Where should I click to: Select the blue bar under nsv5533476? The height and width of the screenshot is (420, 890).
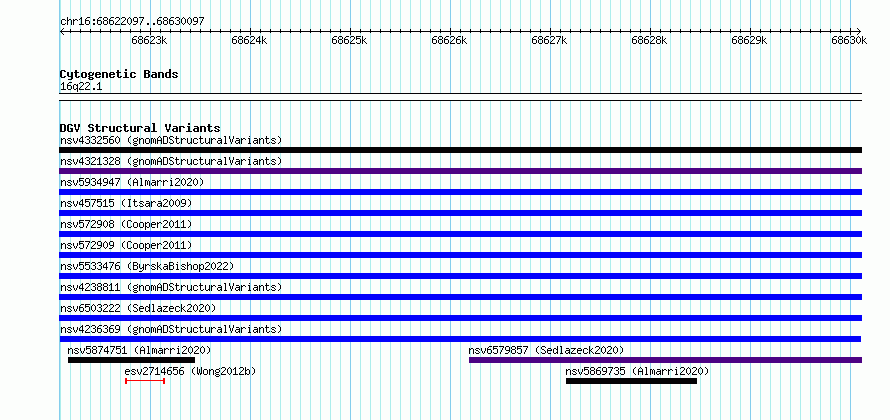coord(460,276)
